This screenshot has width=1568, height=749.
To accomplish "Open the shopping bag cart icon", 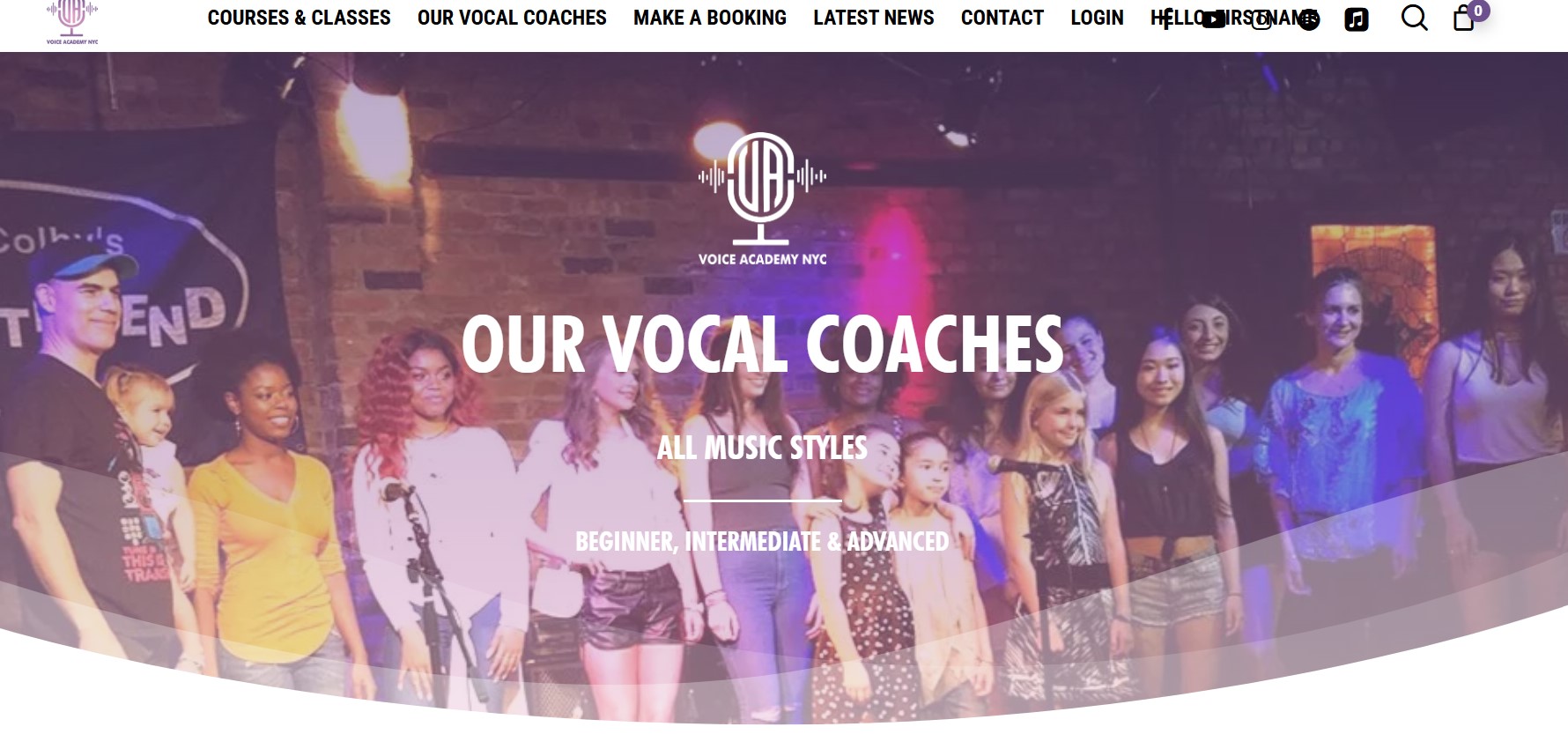I will (x=1463, y=19).
